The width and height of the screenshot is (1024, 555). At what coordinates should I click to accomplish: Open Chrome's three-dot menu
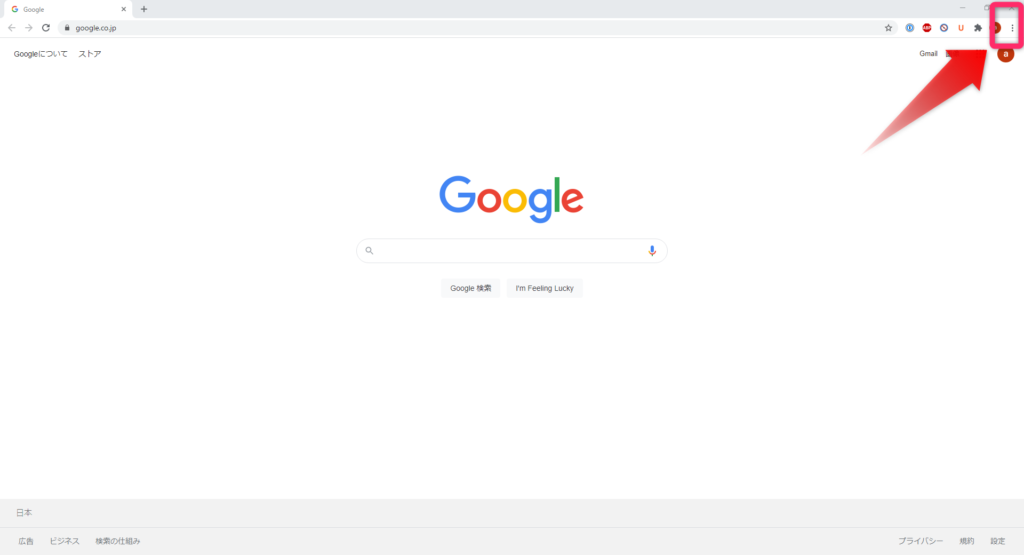[x=1012, y=28]
